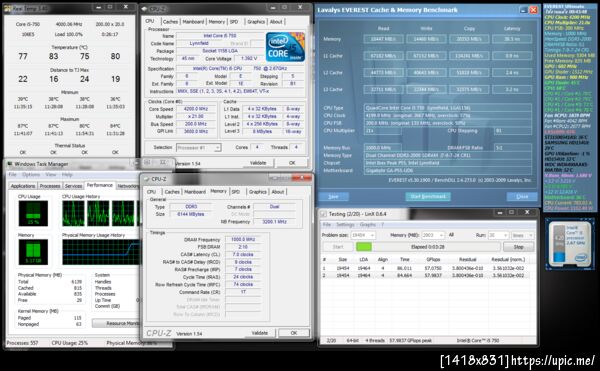Click the DRAM Frequency value 1000.0 MHz
600x371 pixels.
pos(243,239)
